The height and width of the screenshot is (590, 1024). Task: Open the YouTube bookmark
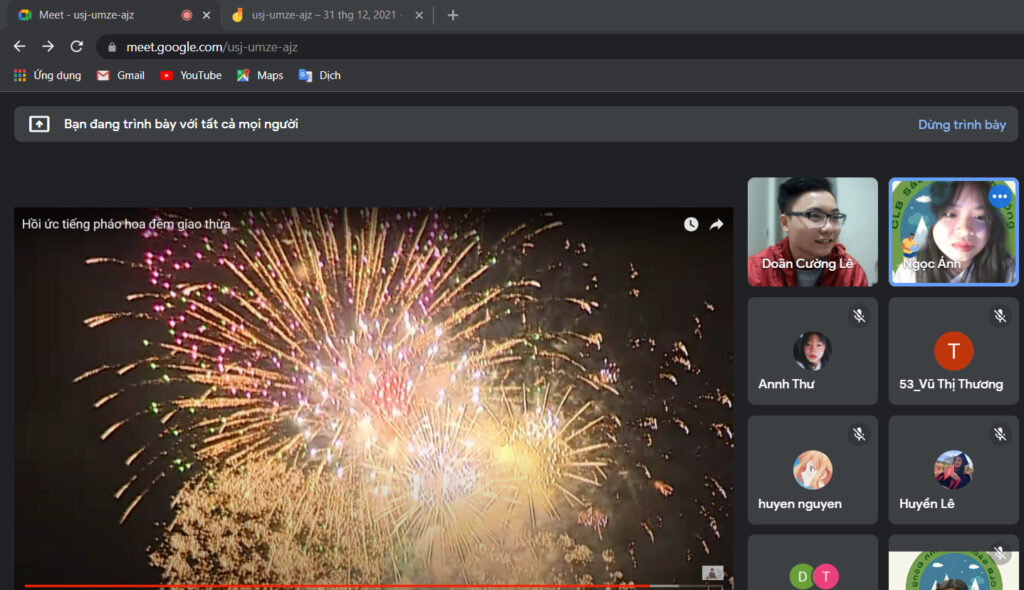pos(190,75)
